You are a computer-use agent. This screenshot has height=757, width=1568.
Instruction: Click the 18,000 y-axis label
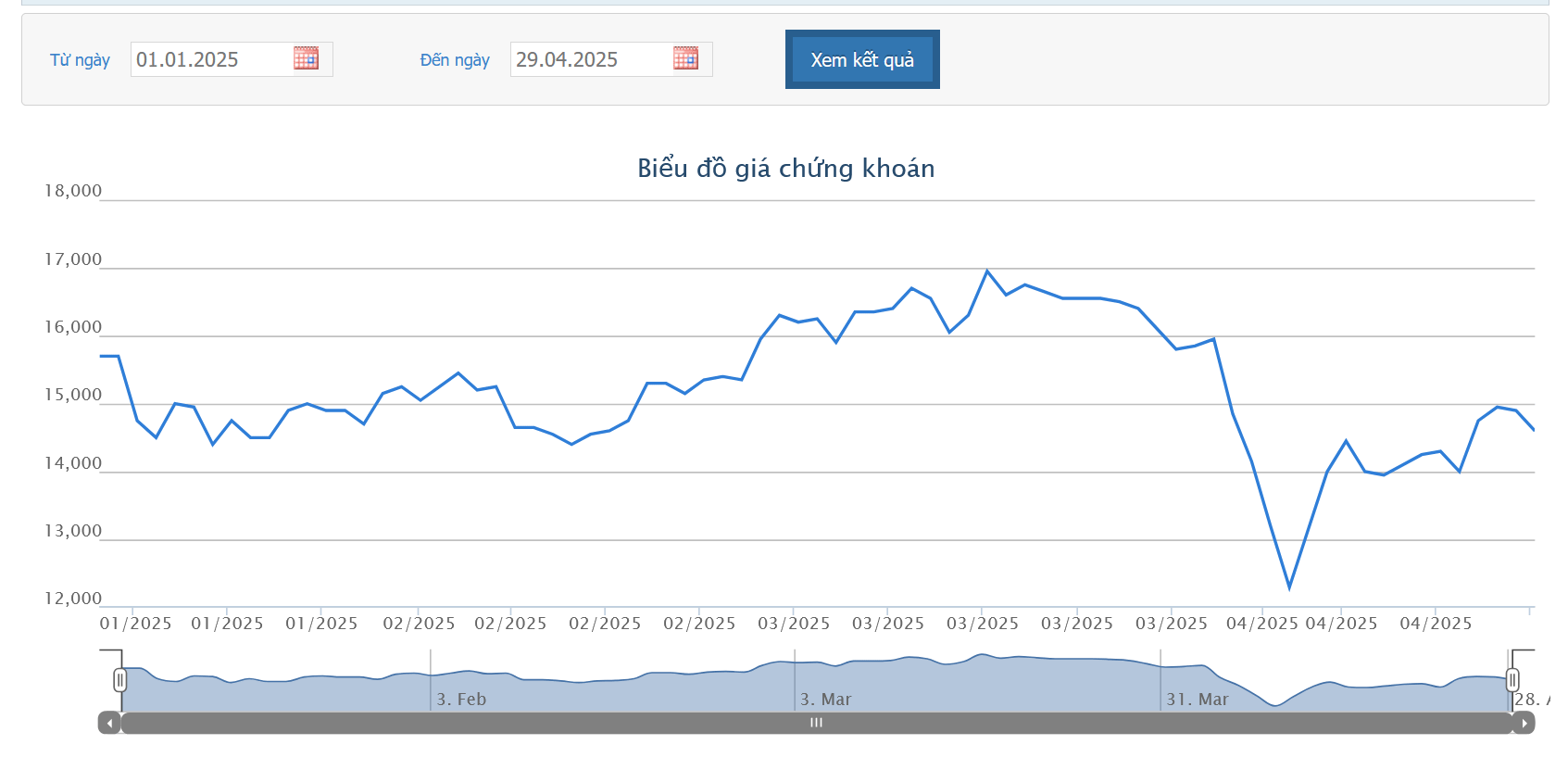[73, 191]
